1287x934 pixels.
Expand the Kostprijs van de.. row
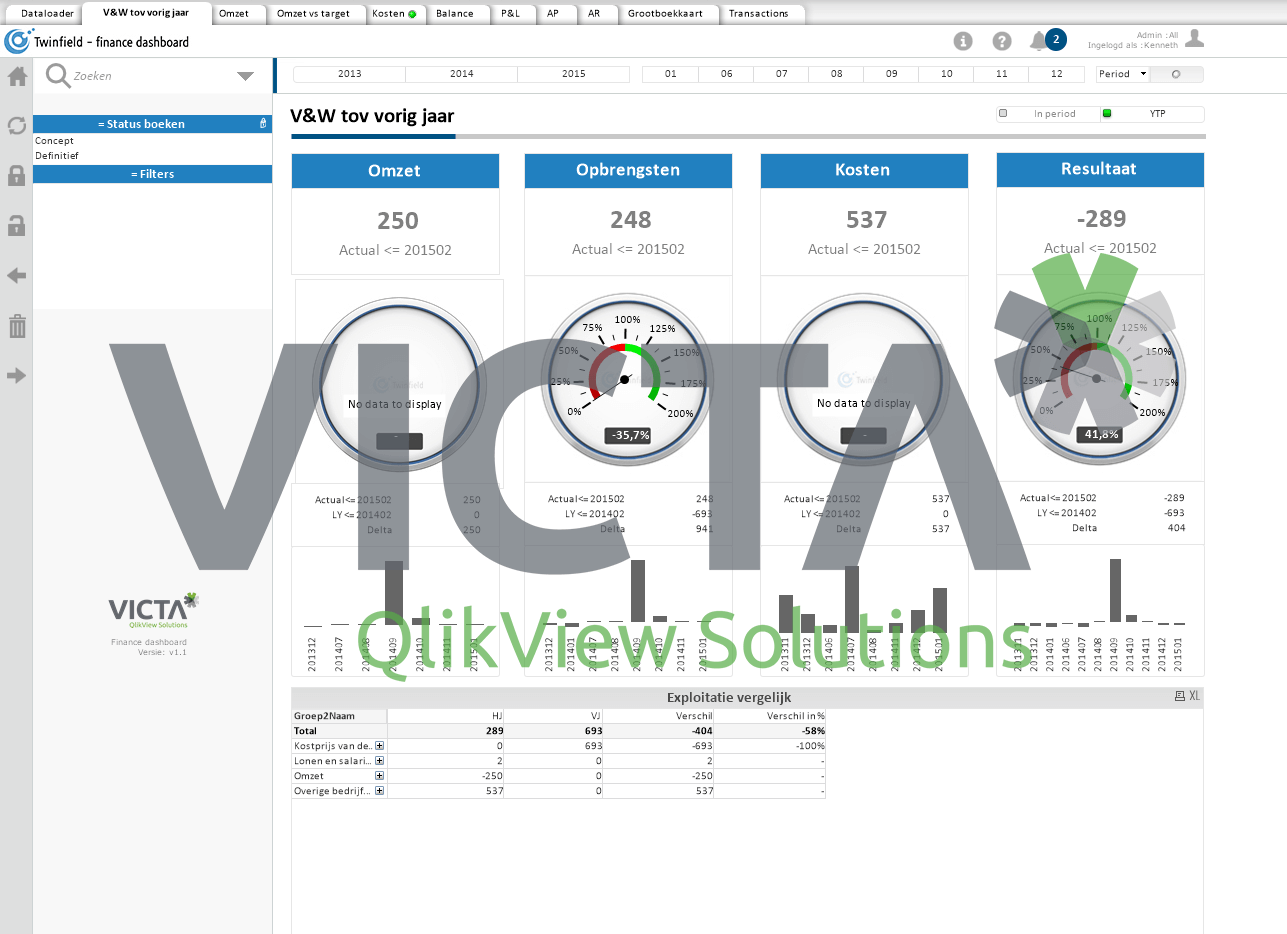point(380,746)
